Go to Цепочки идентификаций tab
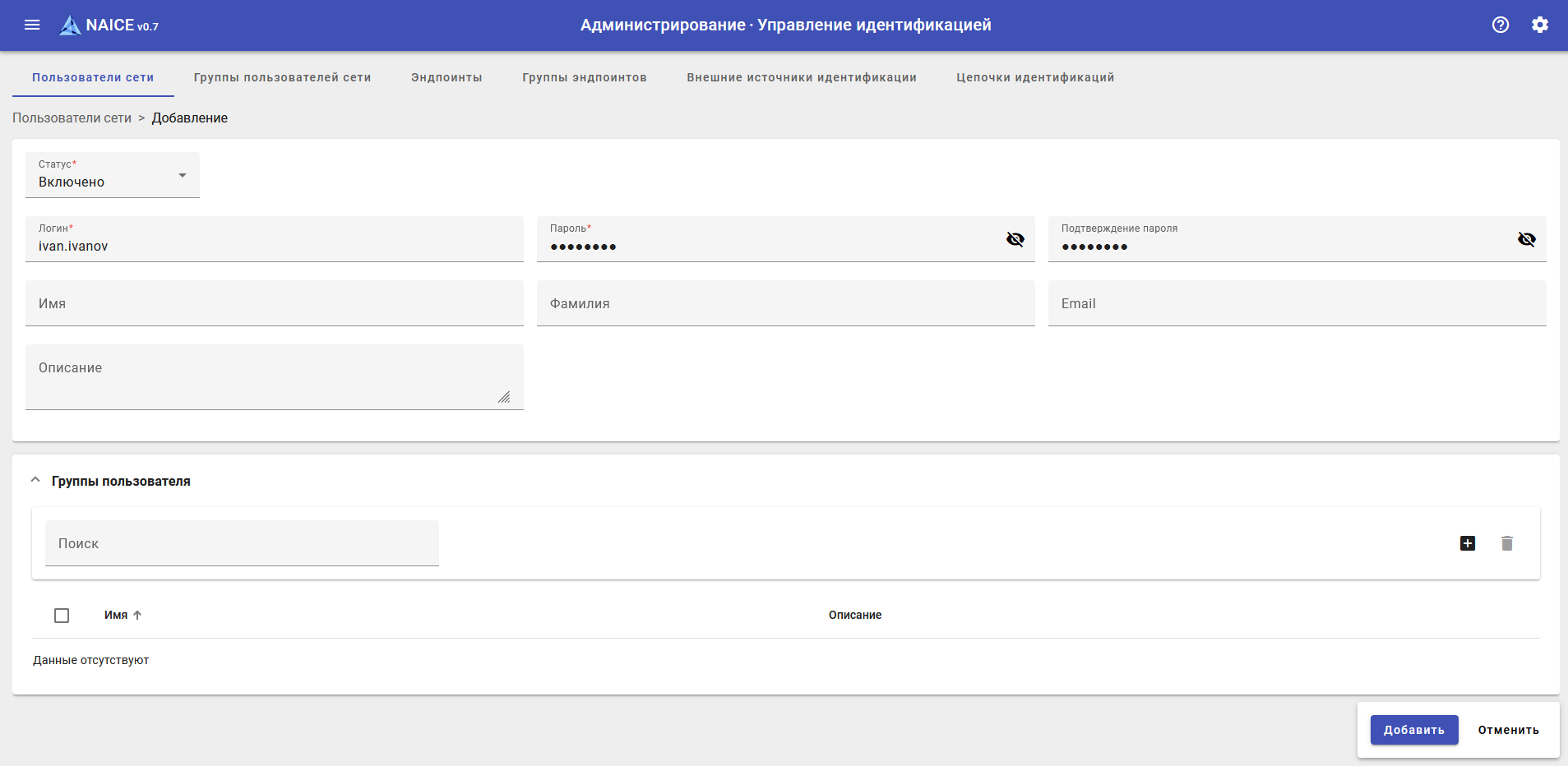1568x766 pixels. point(1034,77)
